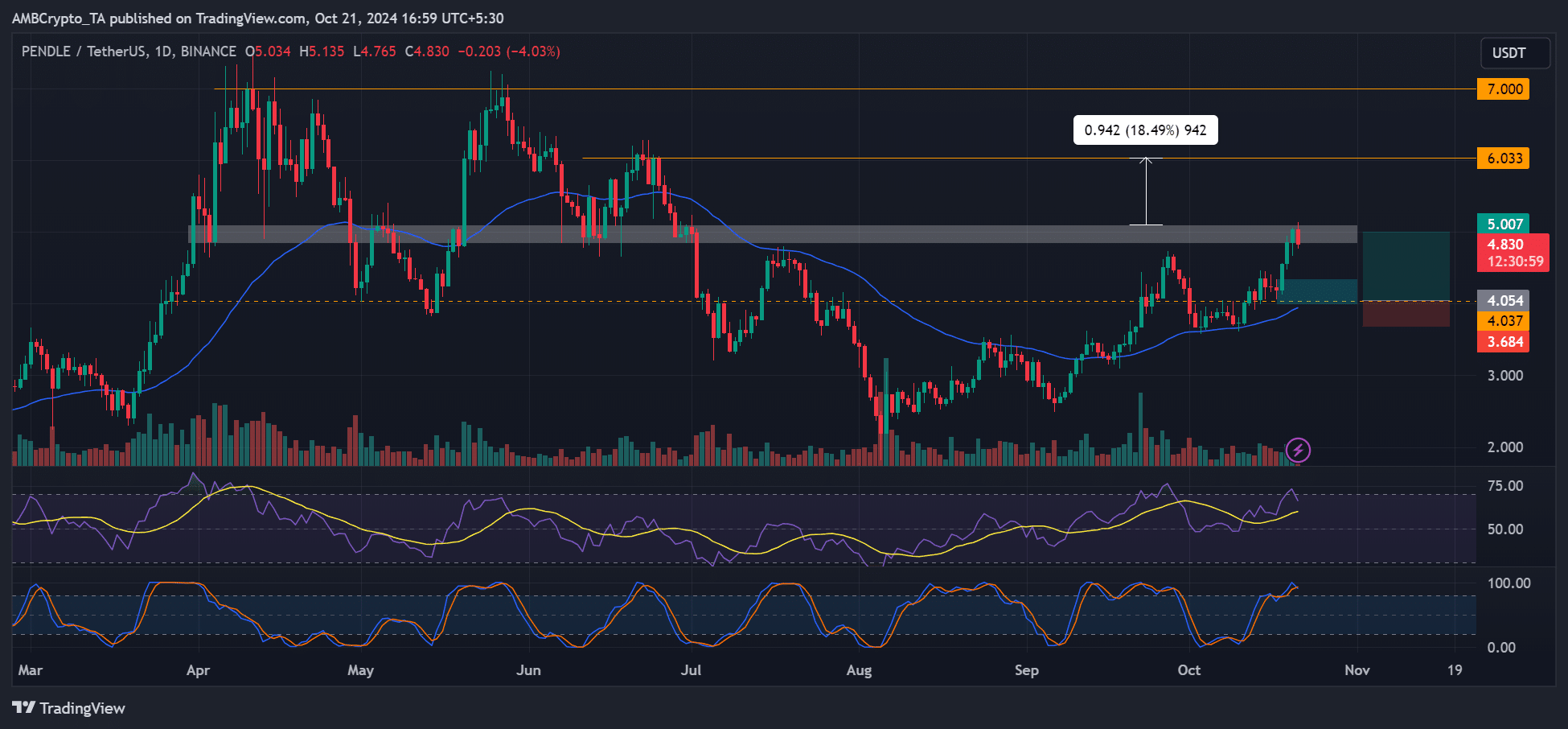1568x729 pixels.
Task: Select the green long position profit zone
Action: pyautogui.click(x=1406, y=266)
